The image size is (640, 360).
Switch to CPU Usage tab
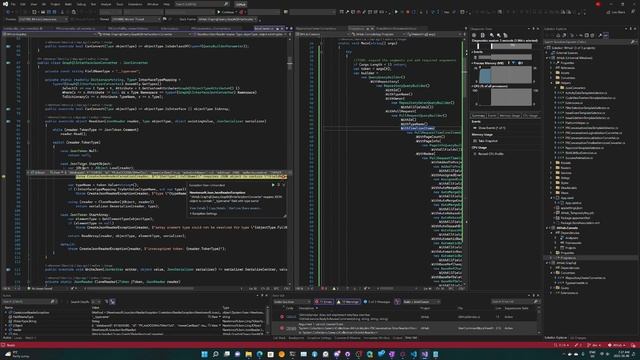tap(531, 116)
